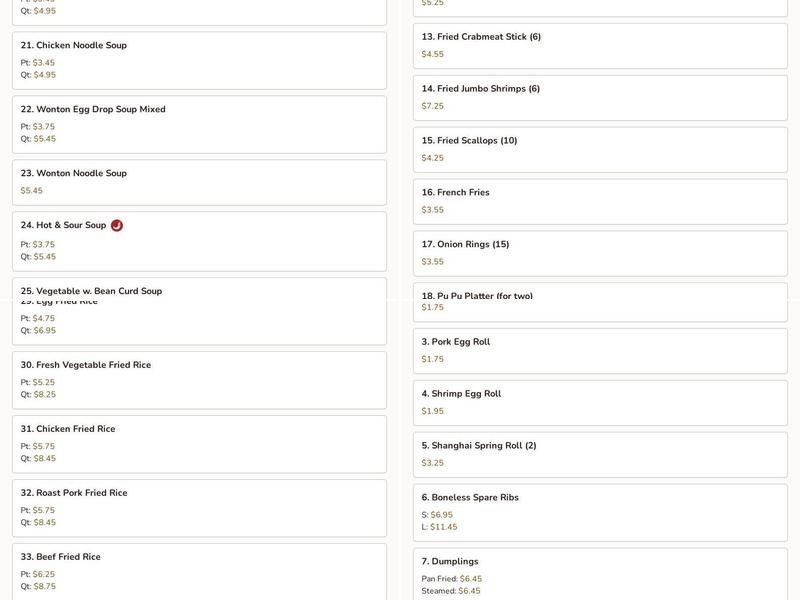Open Onion Rings (15) item

(x=600, y=253)
